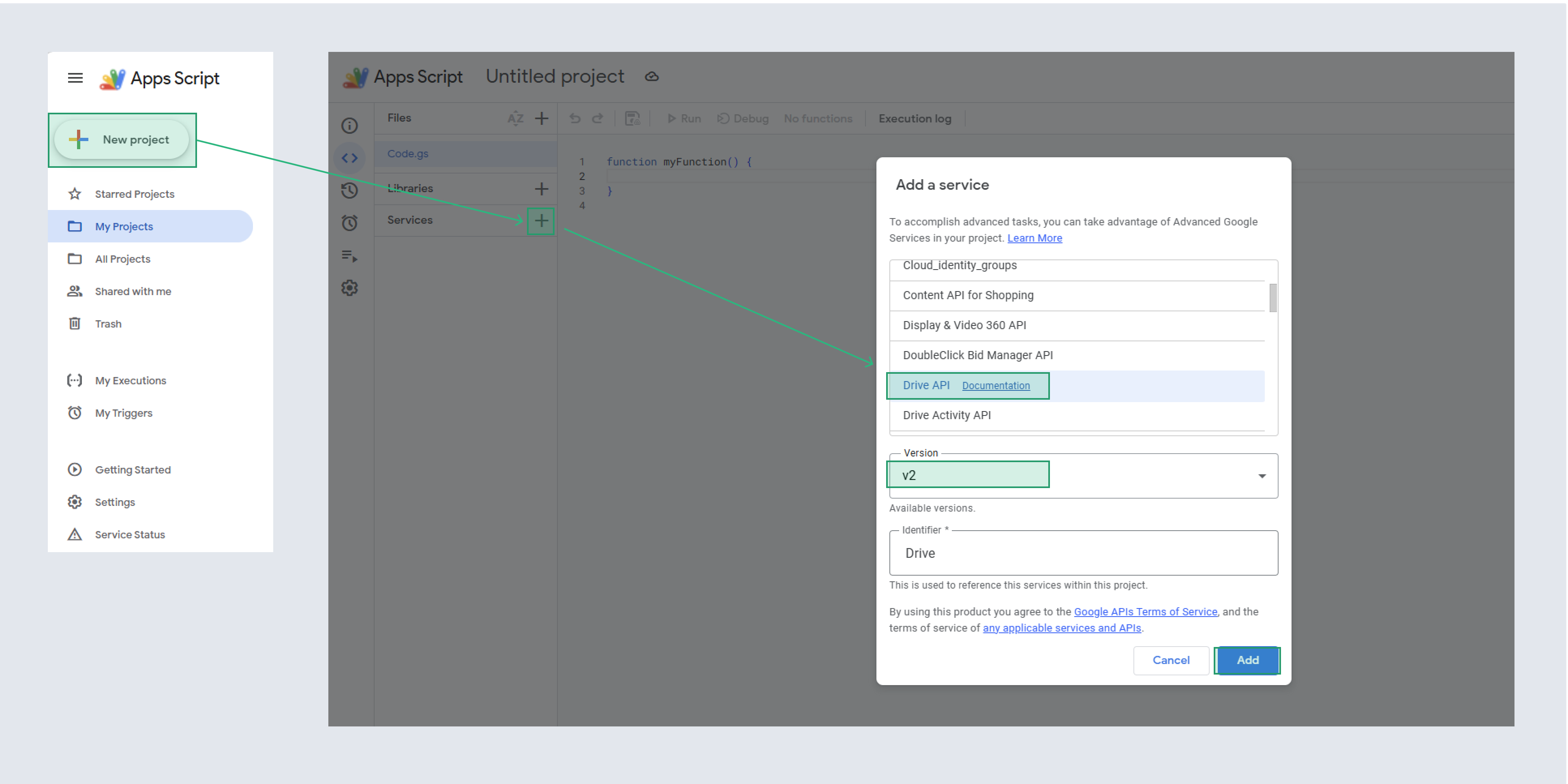Click the services list scrollbar thumb
The image size is (1568, 784).
(x=1272, y=298)
